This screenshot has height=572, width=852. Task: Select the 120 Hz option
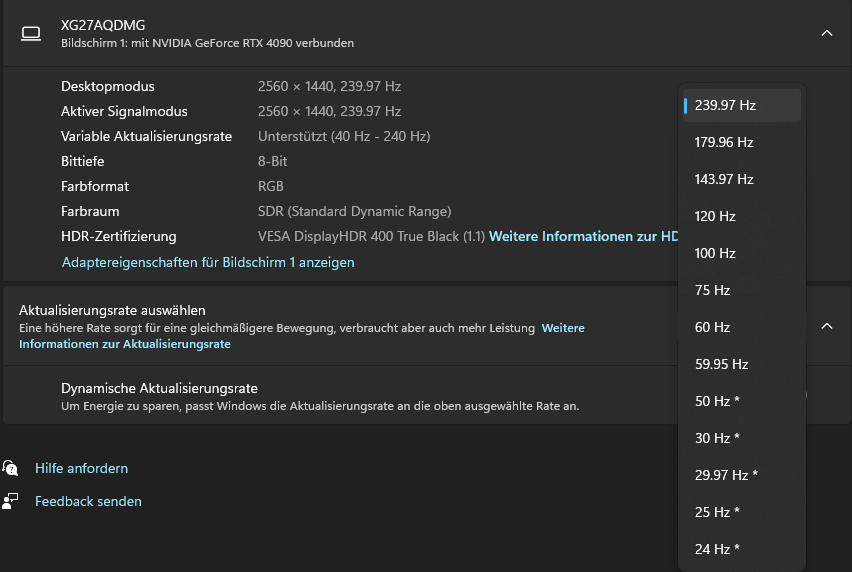pos(742,216)
